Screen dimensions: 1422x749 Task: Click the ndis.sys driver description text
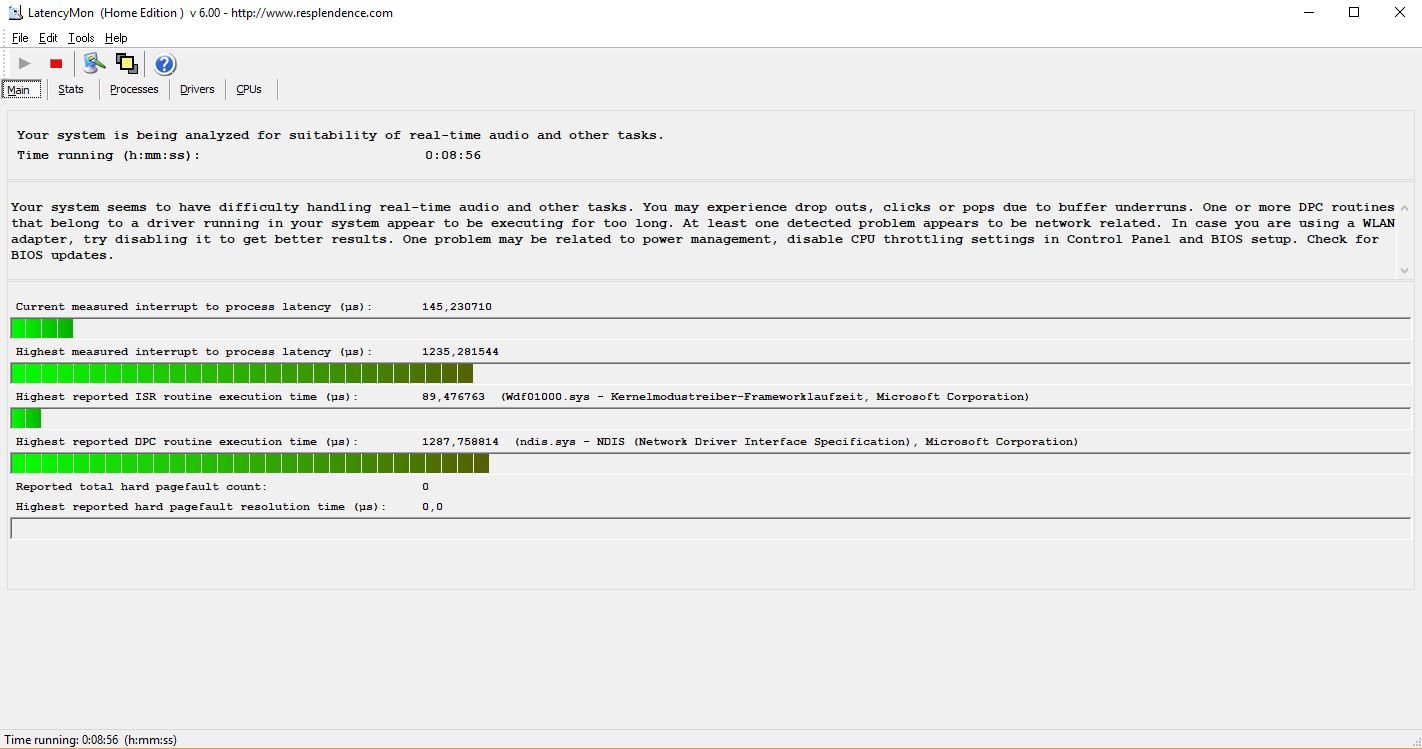point(797,442)
